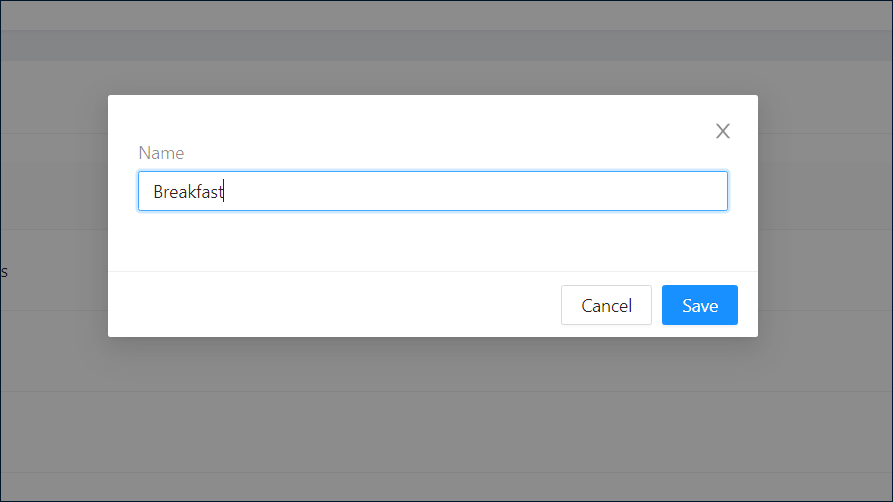This screenshot has width=893, height=502.
Task: Save the entered Breakfast value
Action: [x=699, y=305]
